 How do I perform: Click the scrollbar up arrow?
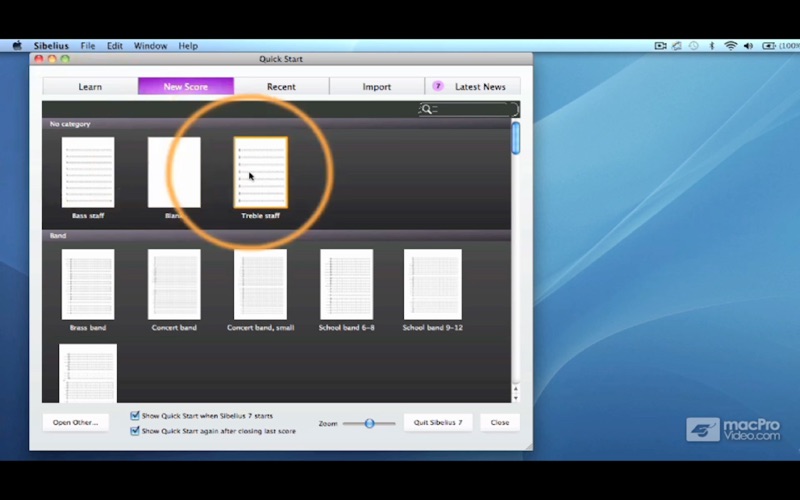coord(516,389)
